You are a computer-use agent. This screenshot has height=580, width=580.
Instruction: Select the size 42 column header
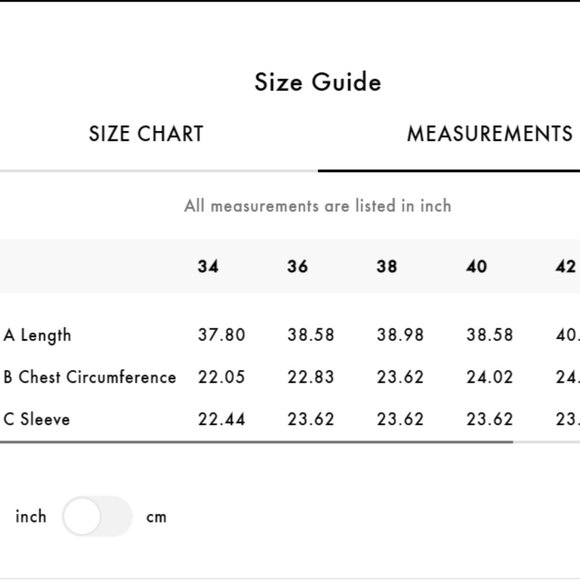(x=566, y=266)
